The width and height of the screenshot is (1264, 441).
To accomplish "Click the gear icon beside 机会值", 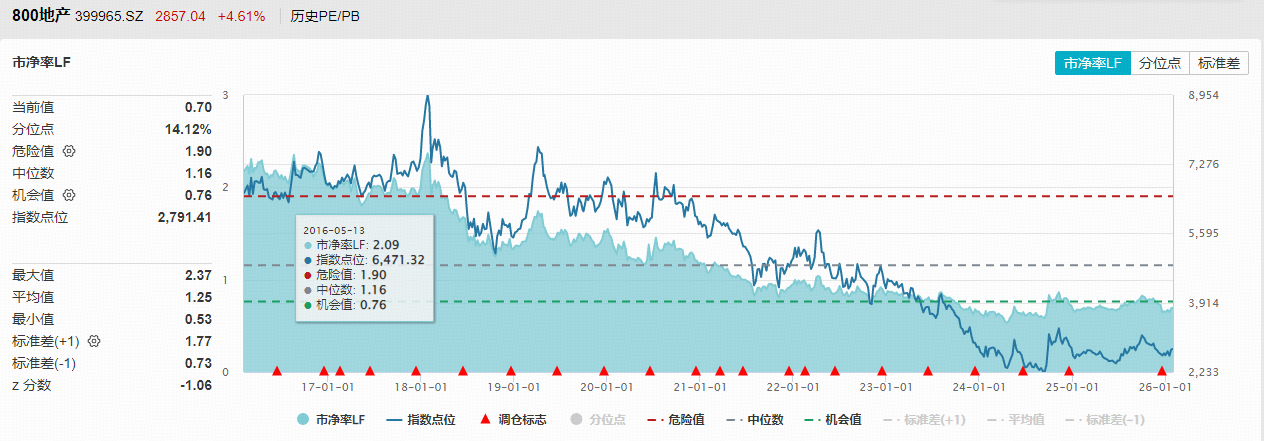I will pyautogui.click(x=69, y=195).
